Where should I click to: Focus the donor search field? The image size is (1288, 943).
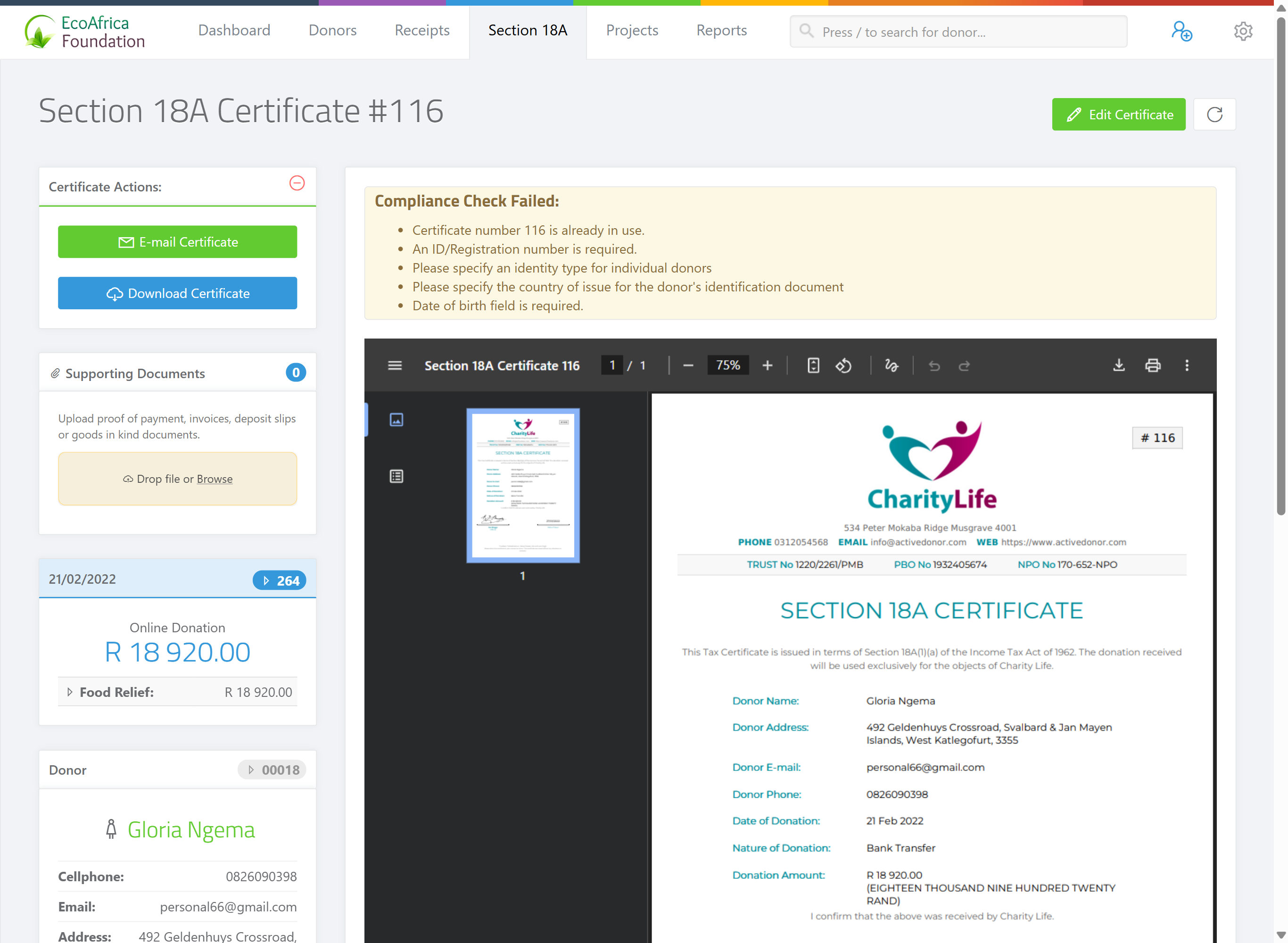[x=958, y=32]
